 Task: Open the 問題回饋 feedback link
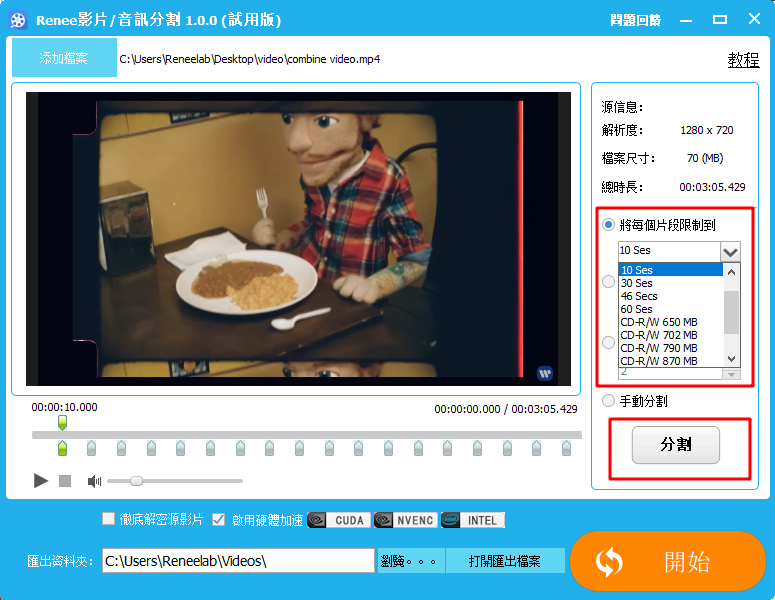click(x=635, y=20)
